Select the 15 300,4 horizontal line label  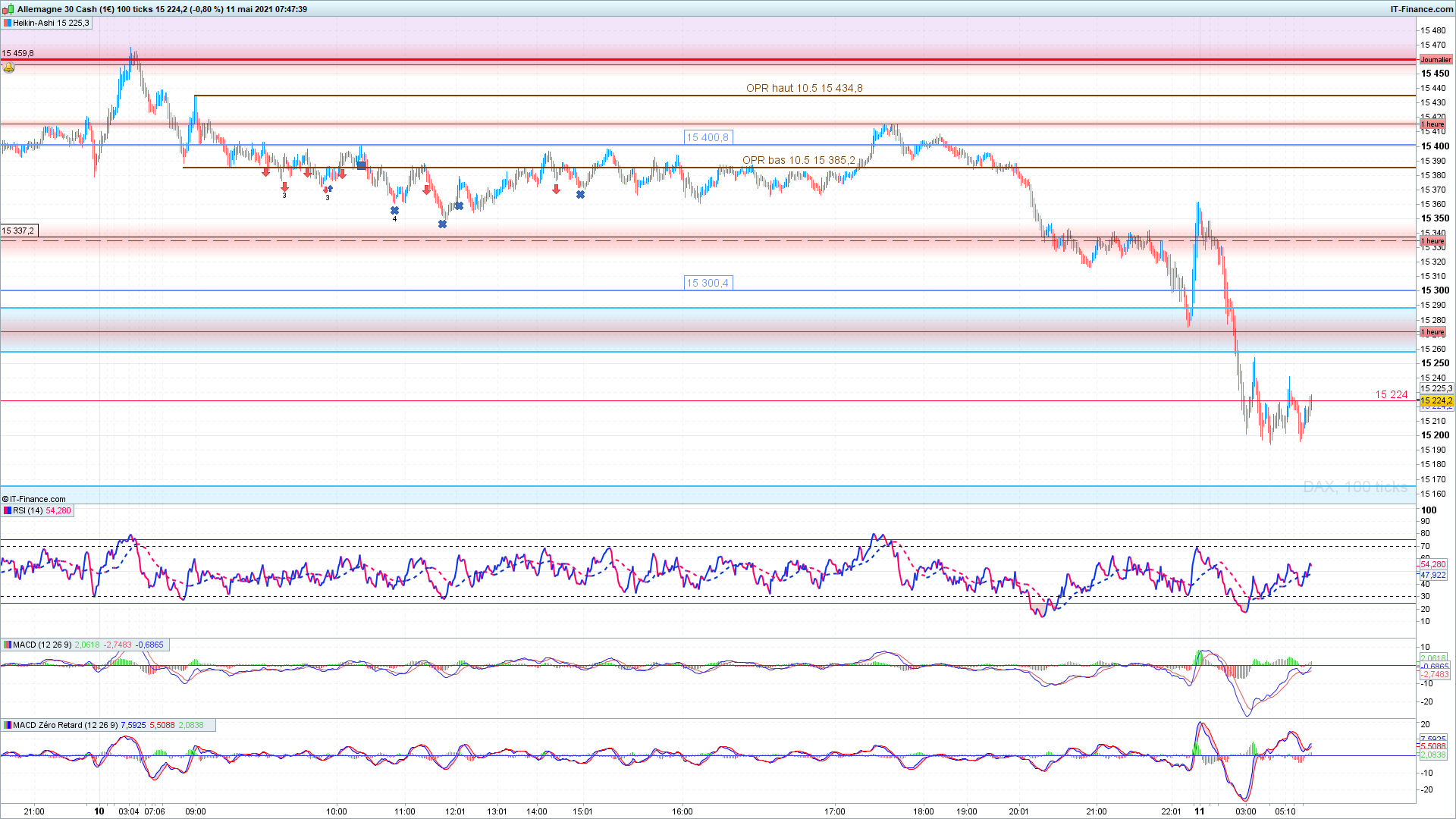pos(707,283)
